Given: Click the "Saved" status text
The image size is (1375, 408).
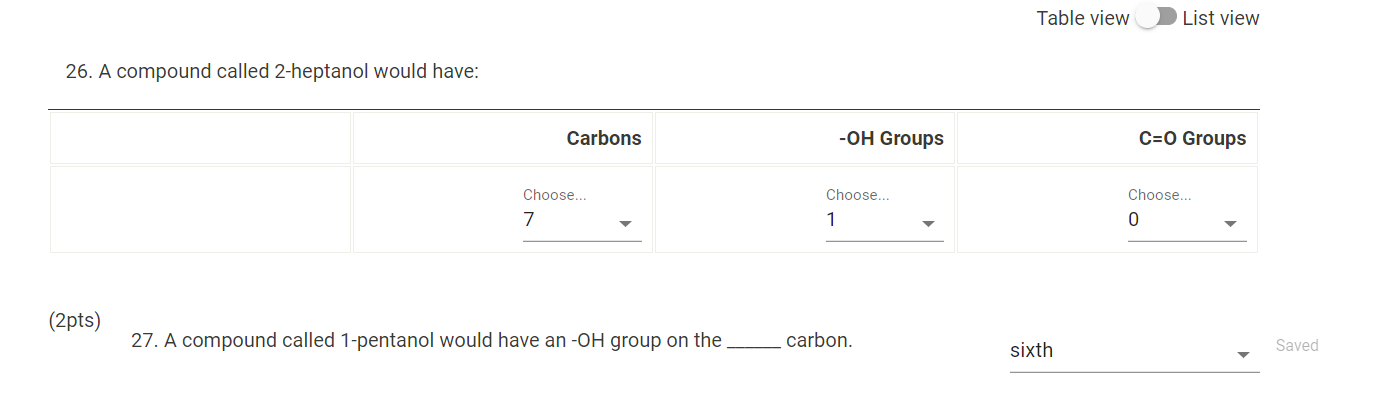Looking at the screenshot, I should [1297, 346].
